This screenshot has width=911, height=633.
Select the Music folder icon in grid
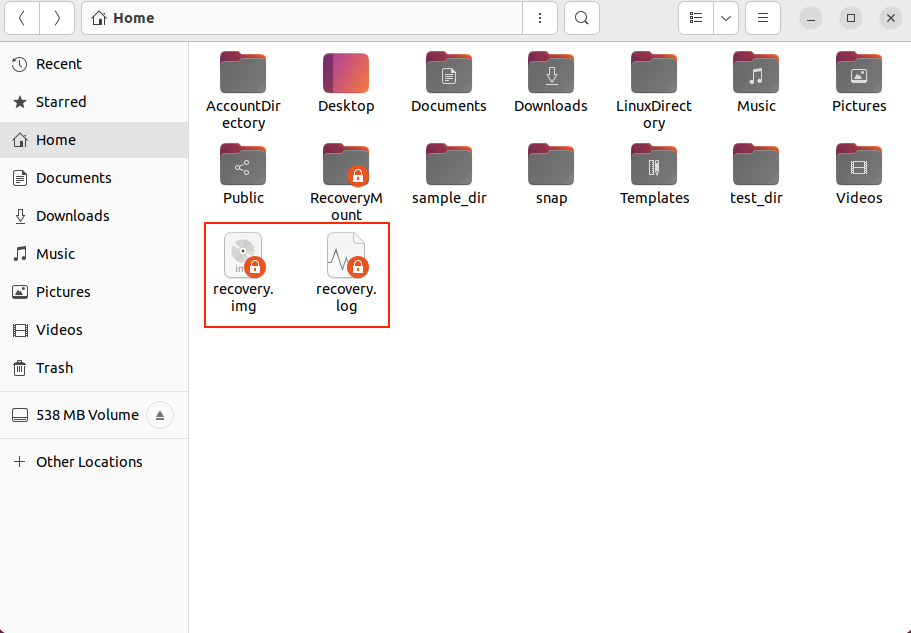tap(756, 73)
